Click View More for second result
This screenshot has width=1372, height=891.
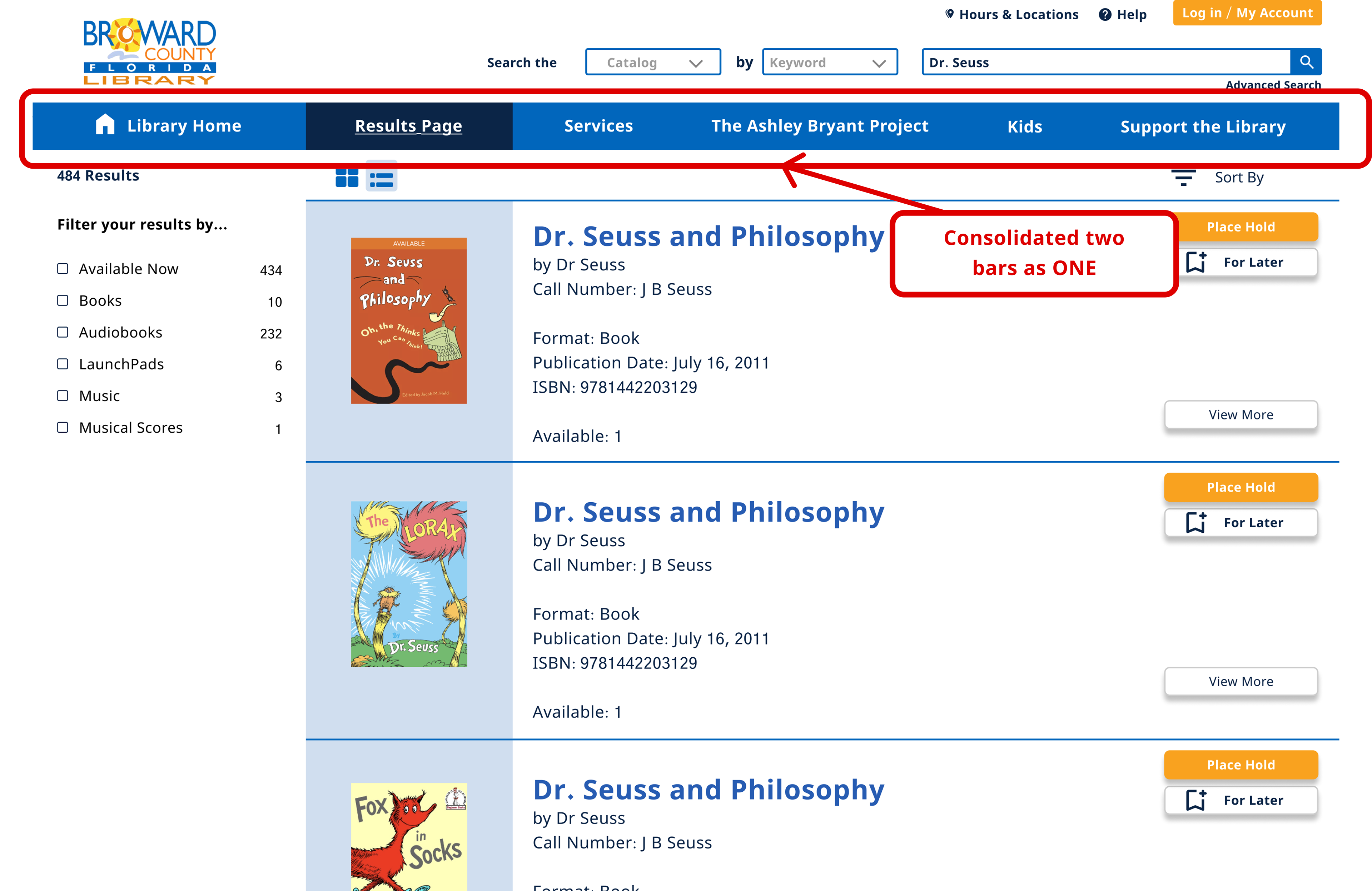point(1241,681)
